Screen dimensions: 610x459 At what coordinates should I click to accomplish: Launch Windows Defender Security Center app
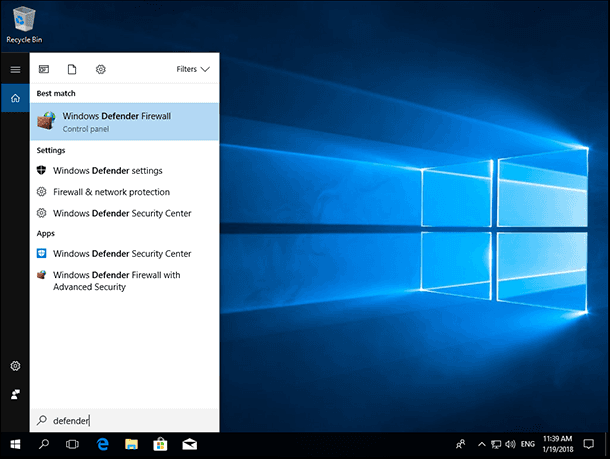tap(124, 254)
